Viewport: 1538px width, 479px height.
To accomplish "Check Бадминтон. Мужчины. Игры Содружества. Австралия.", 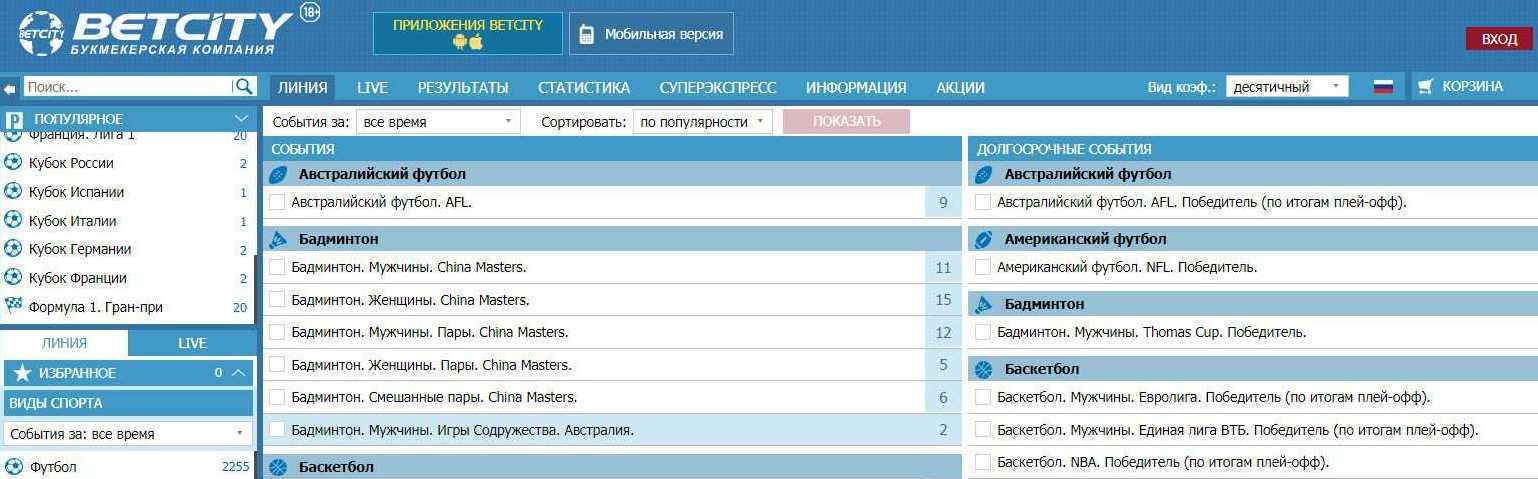I will [277, 430].
